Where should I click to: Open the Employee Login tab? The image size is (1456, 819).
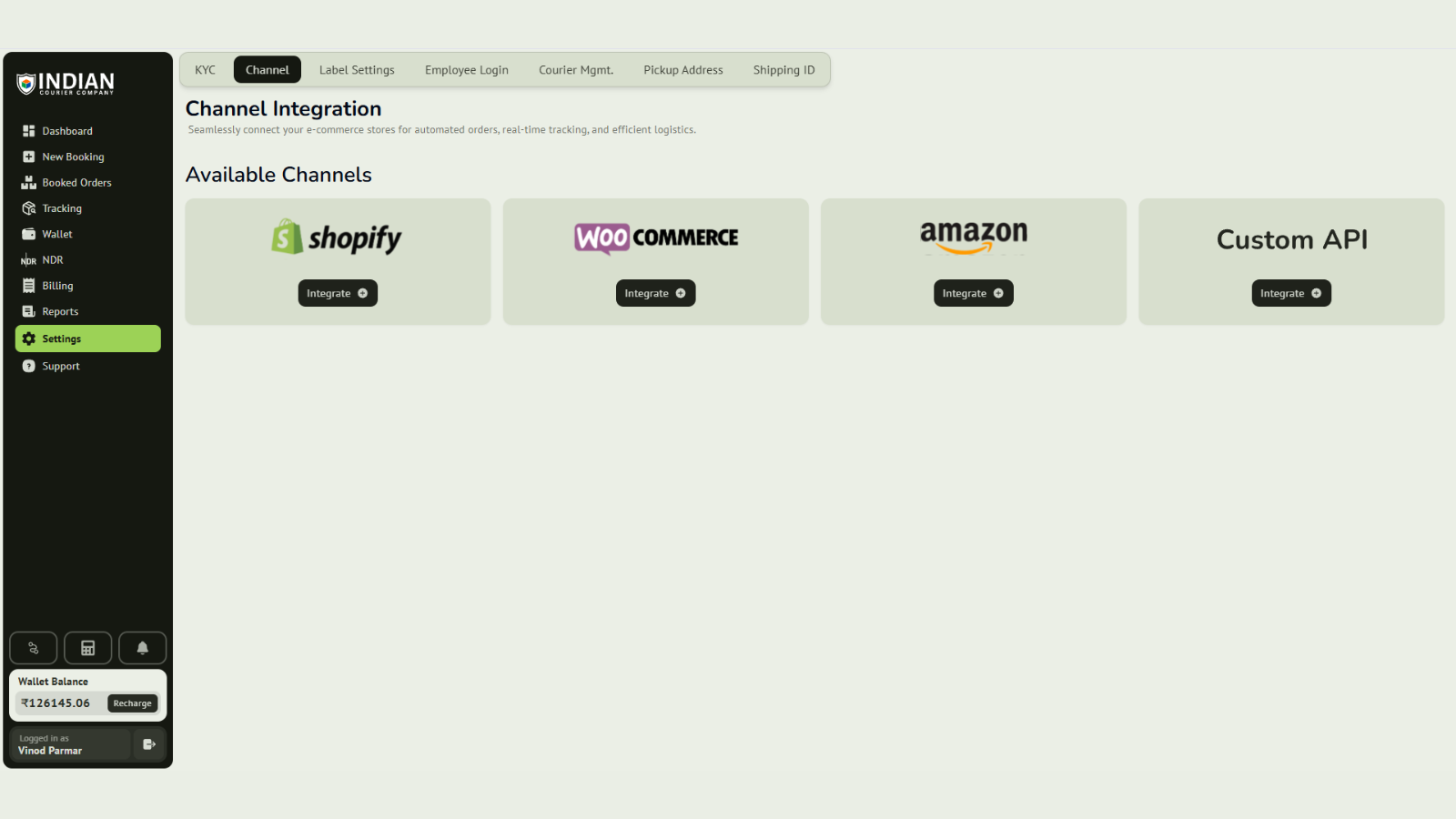[467, 70]
